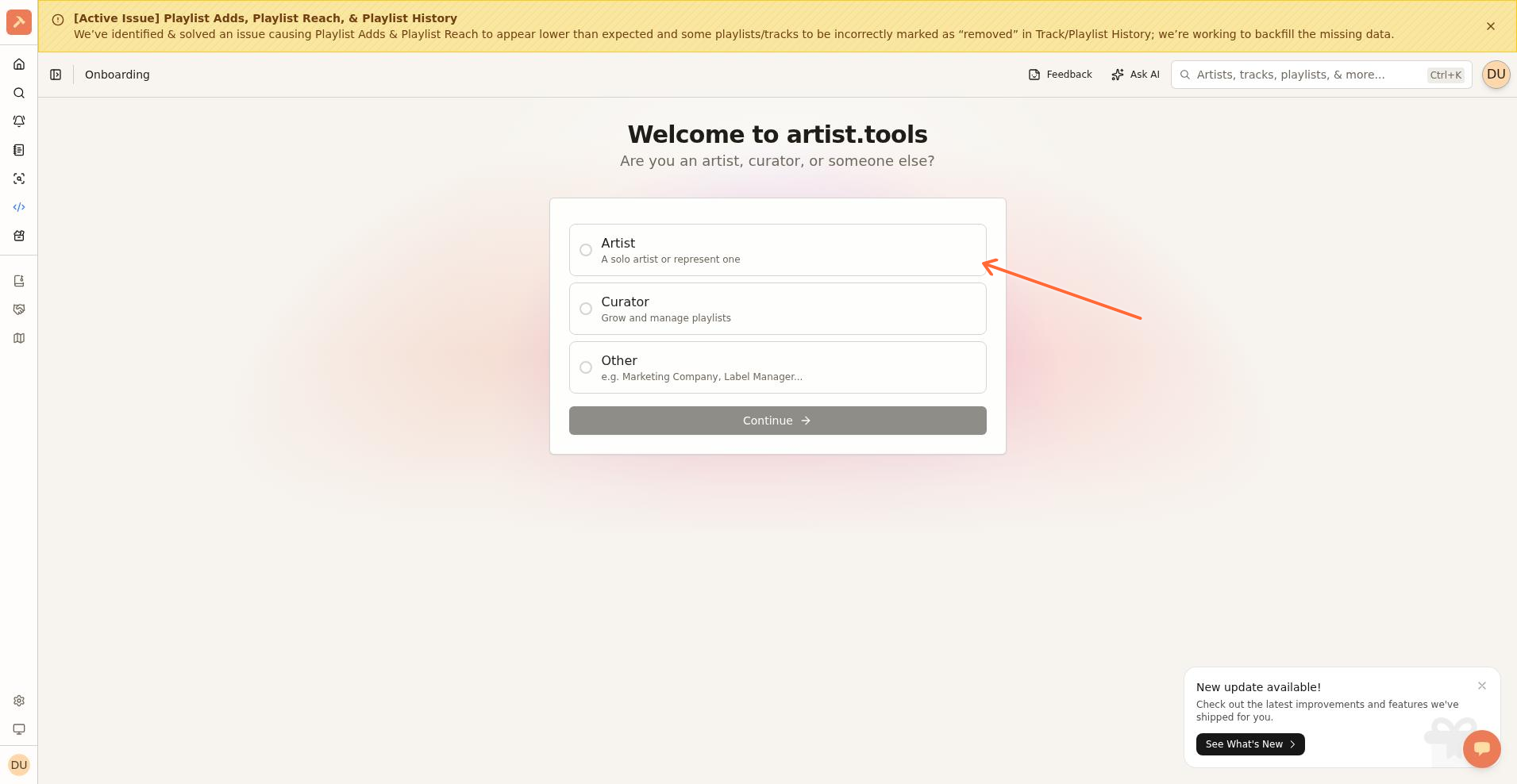Open the alerts bell icon
1517x784 pixels.
point(19,121)
